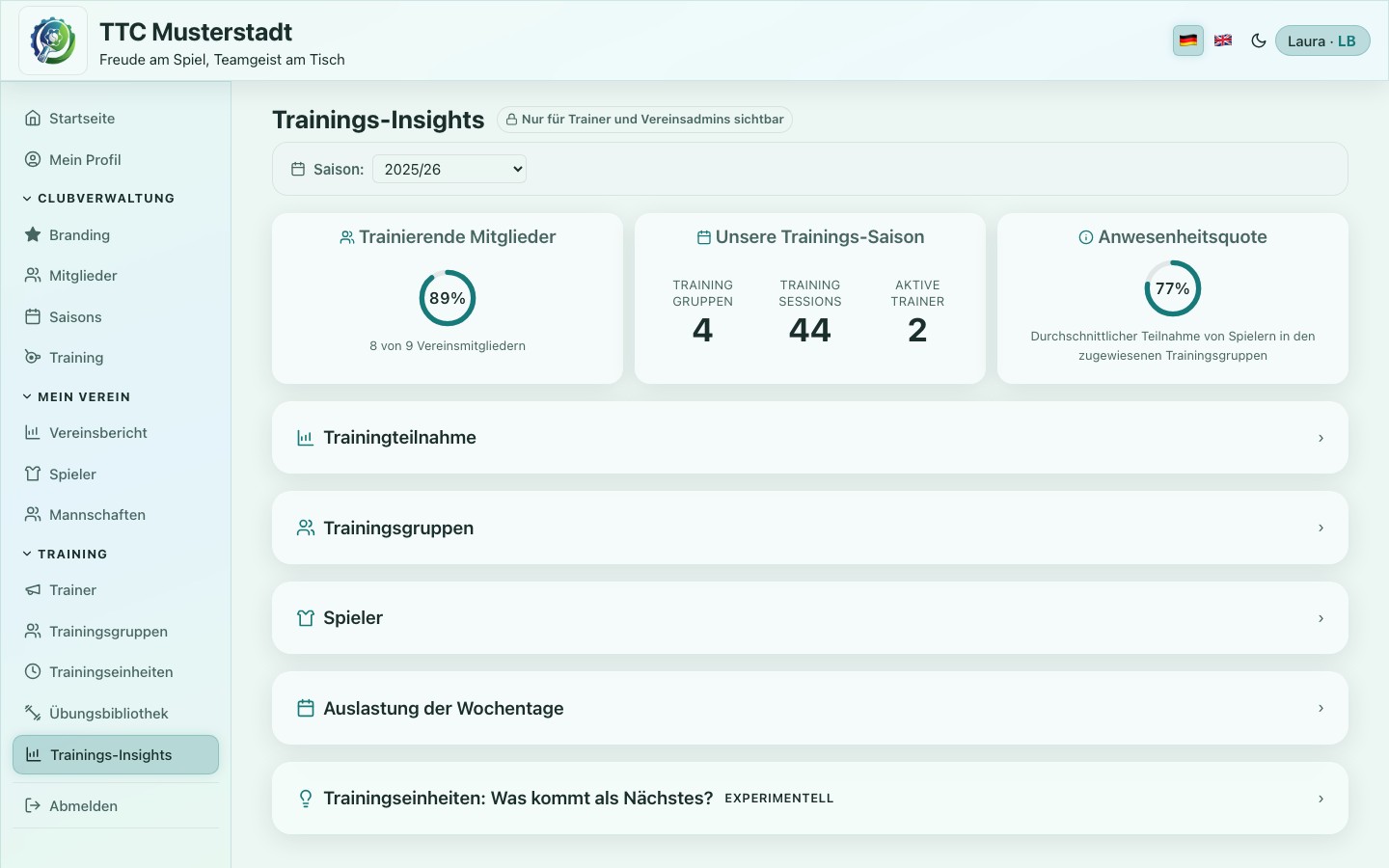Click the Spieler panel shirt icon
This screenshot has height=868, width=1389.
[x=306, y=618]
